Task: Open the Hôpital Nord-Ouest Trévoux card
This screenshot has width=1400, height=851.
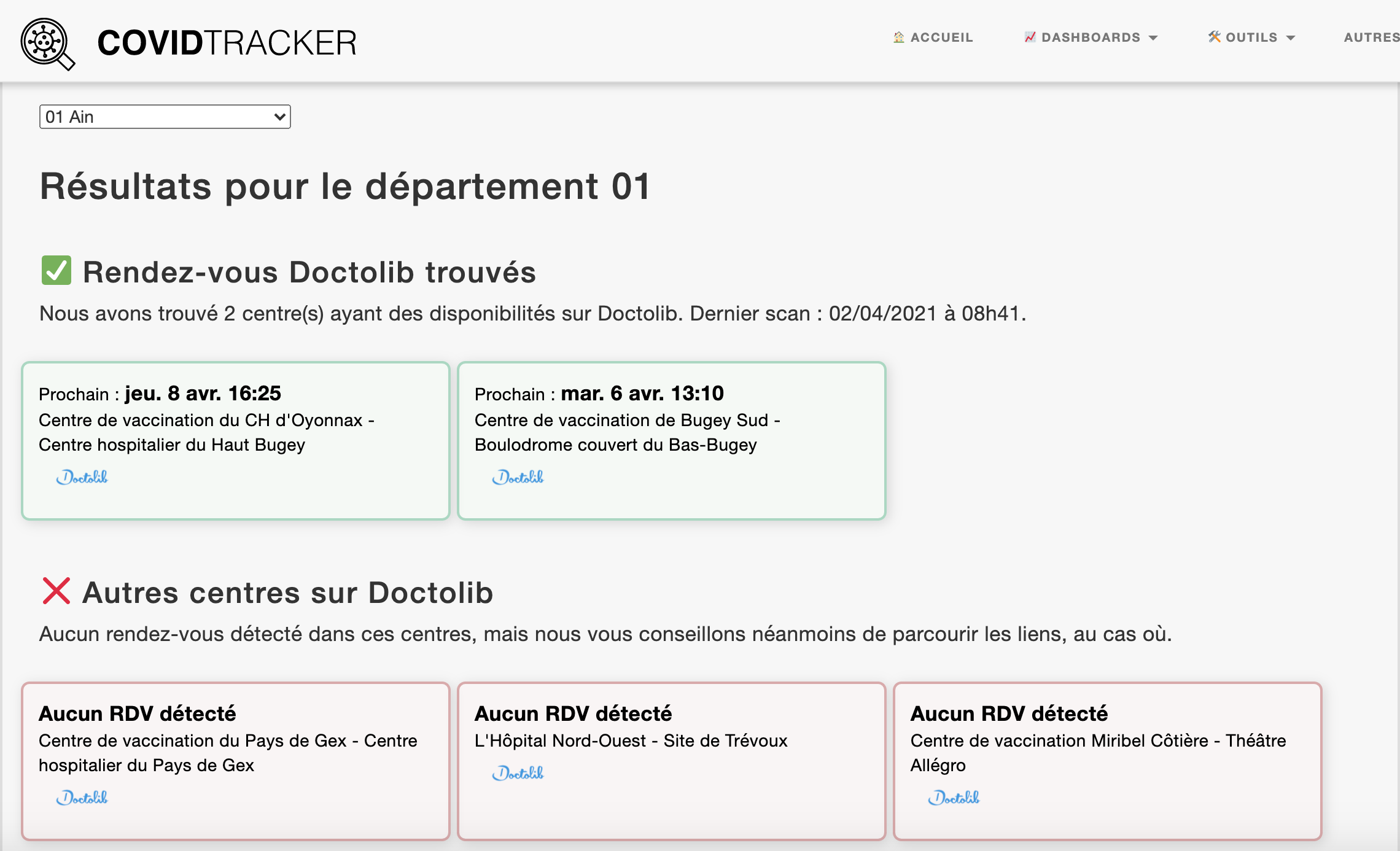Action: click(672, 761)
